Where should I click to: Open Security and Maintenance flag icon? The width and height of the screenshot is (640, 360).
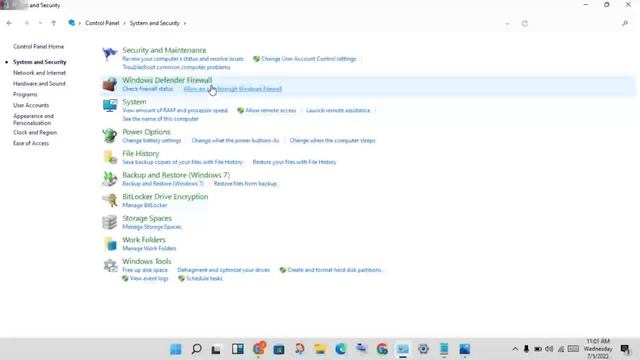109,54
